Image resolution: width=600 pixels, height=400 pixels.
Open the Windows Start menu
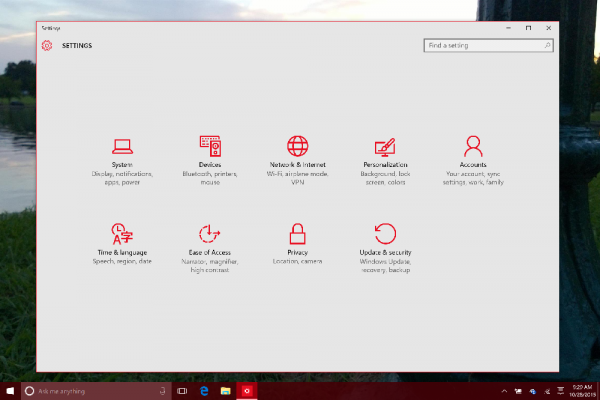(10, 391)
